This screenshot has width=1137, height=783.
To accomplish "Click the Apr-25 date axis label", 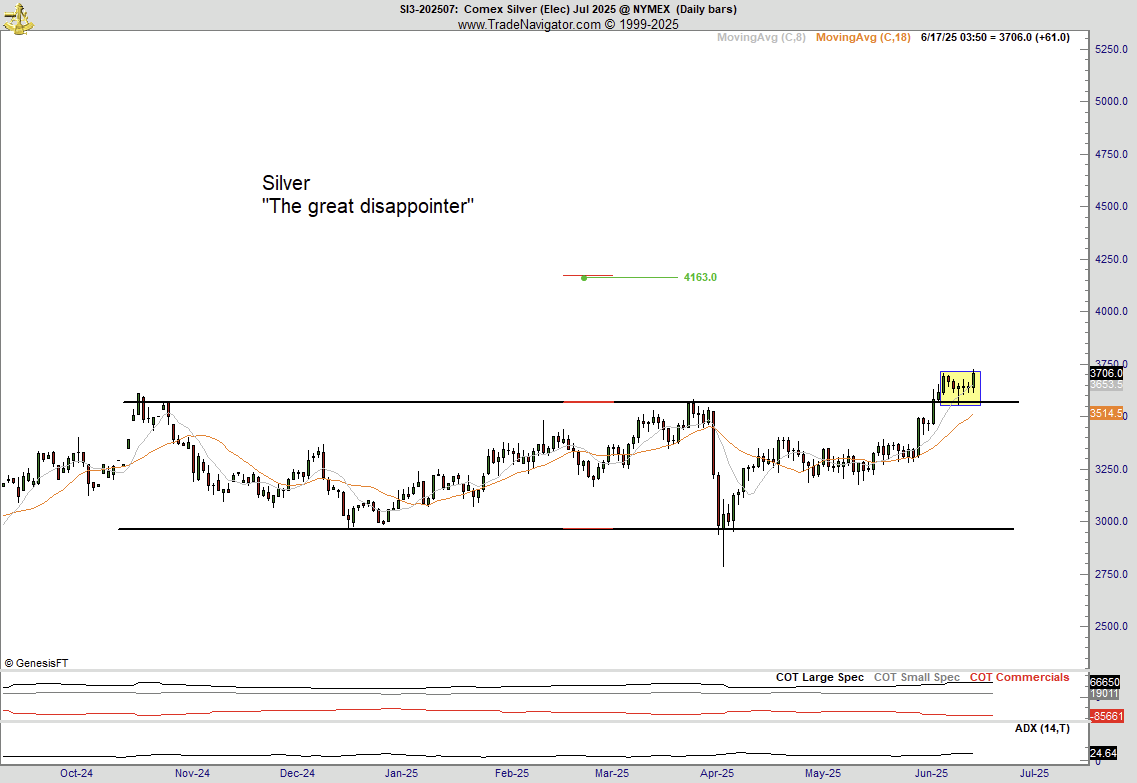I will pyautogui.click(x=717, y=774).
